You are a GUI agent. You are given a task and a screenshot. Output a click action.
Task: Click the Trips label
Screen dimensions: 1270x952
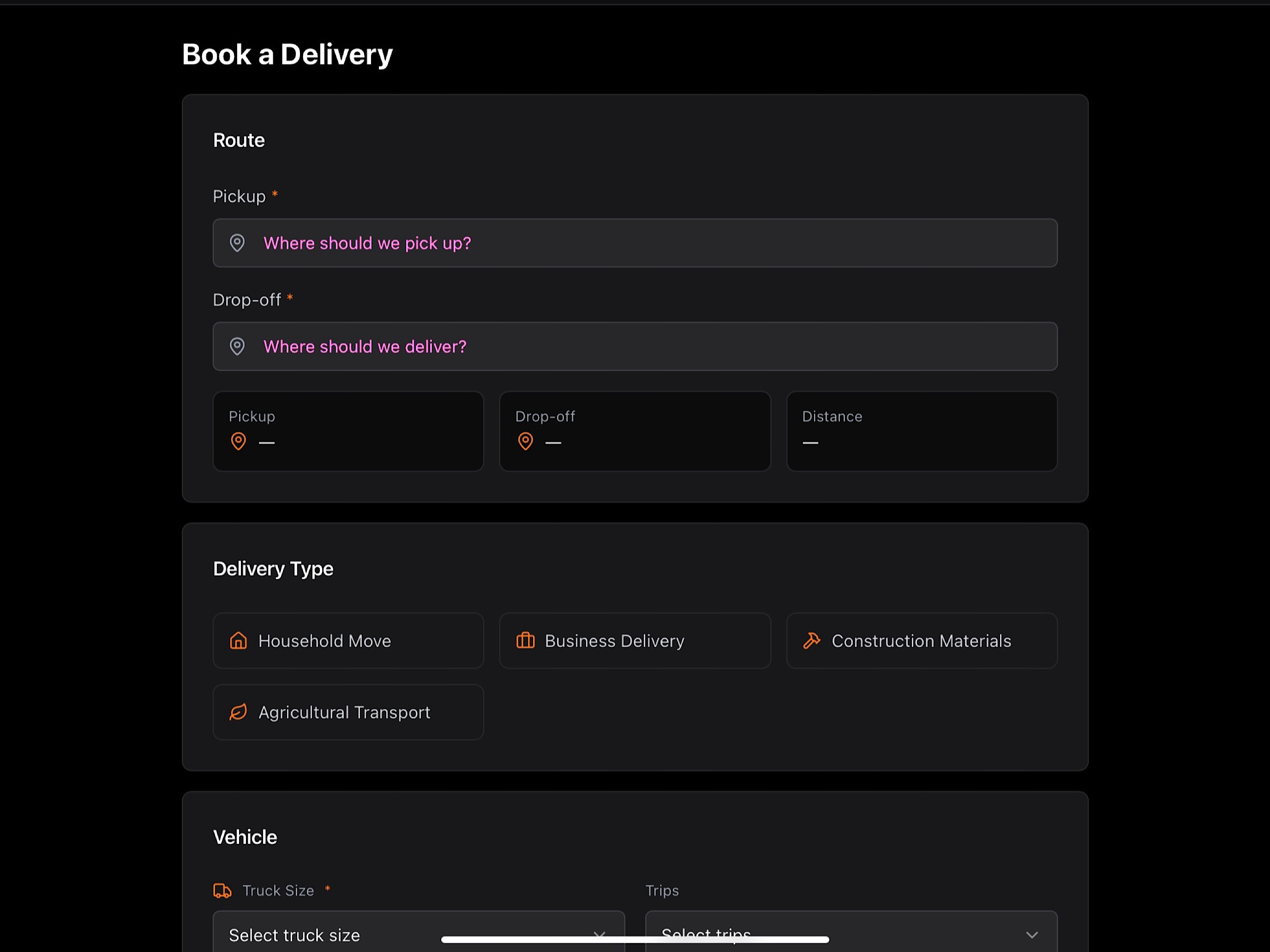coord(662,891)
